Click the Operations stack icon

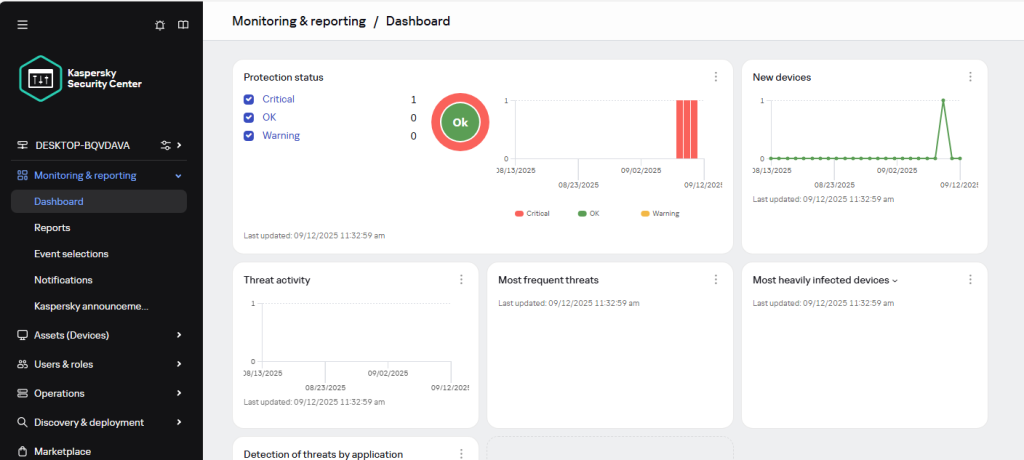23,393
